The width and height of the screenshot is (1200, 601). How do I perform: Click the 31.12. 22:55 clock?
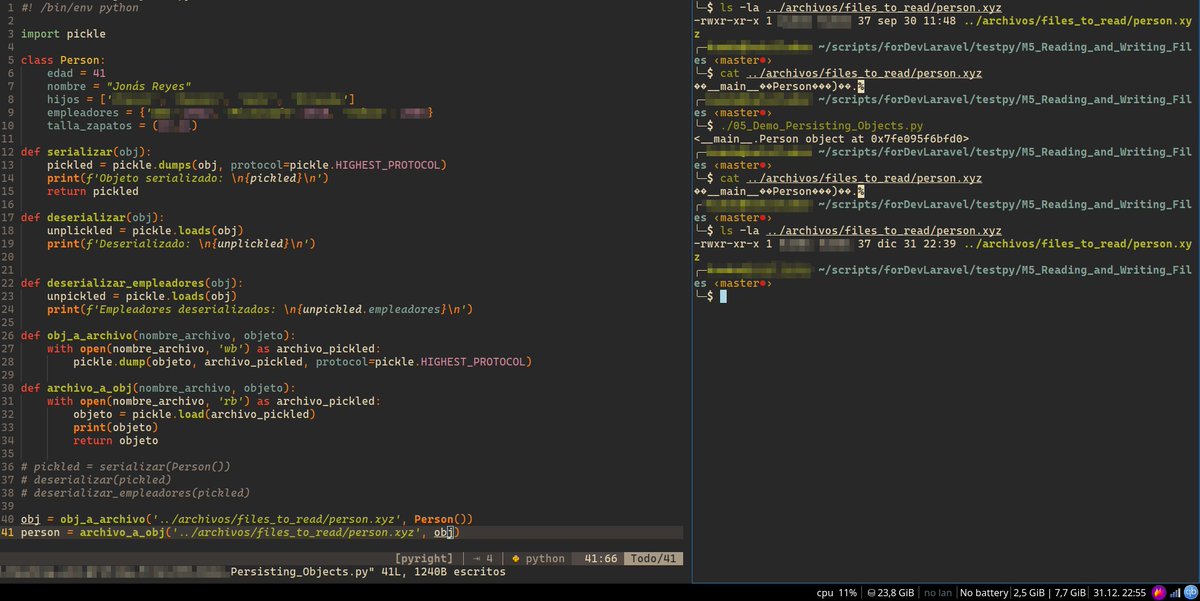point(1121,593)
